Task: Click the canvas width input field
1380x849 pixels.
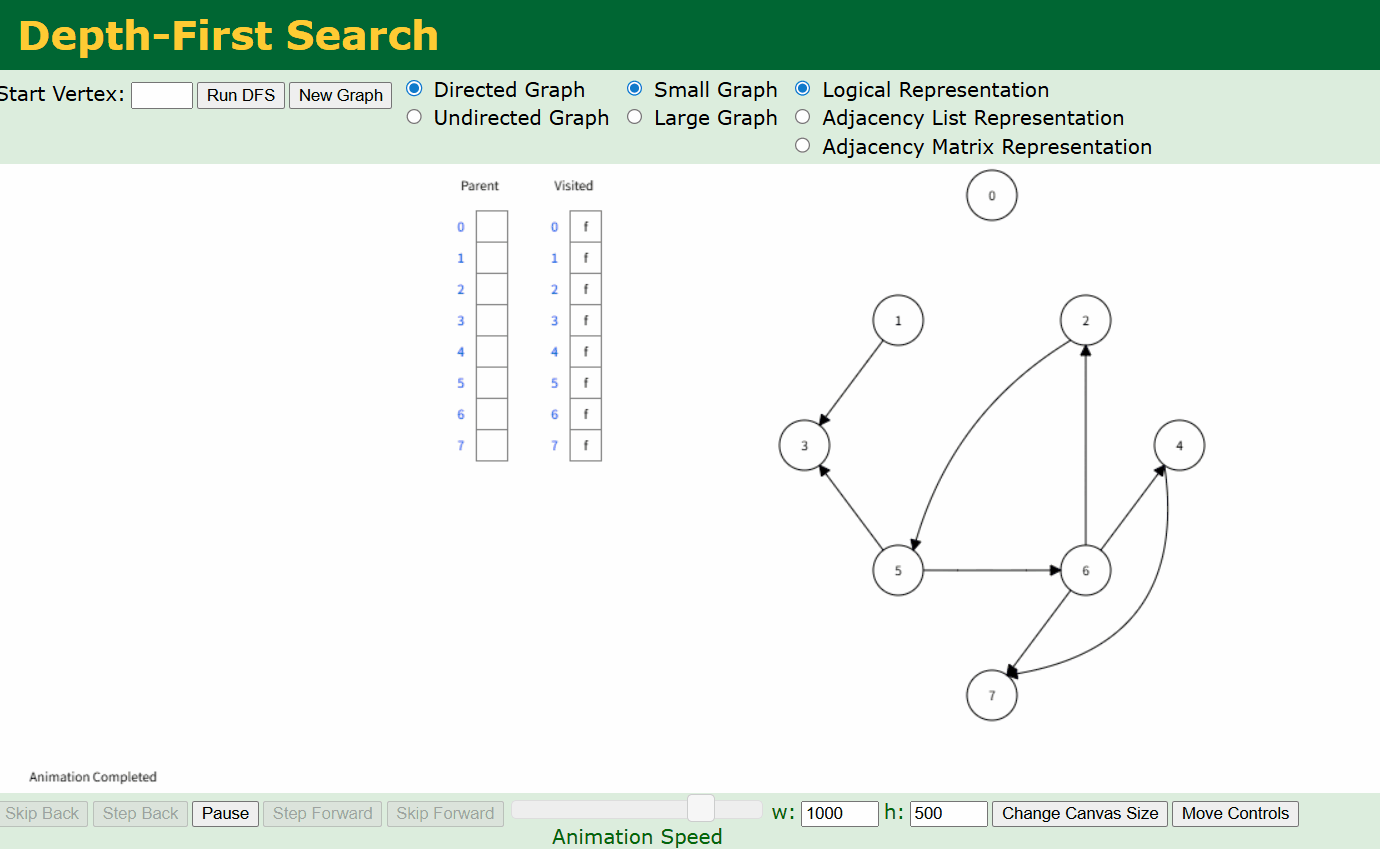Action: coord(839,813)
